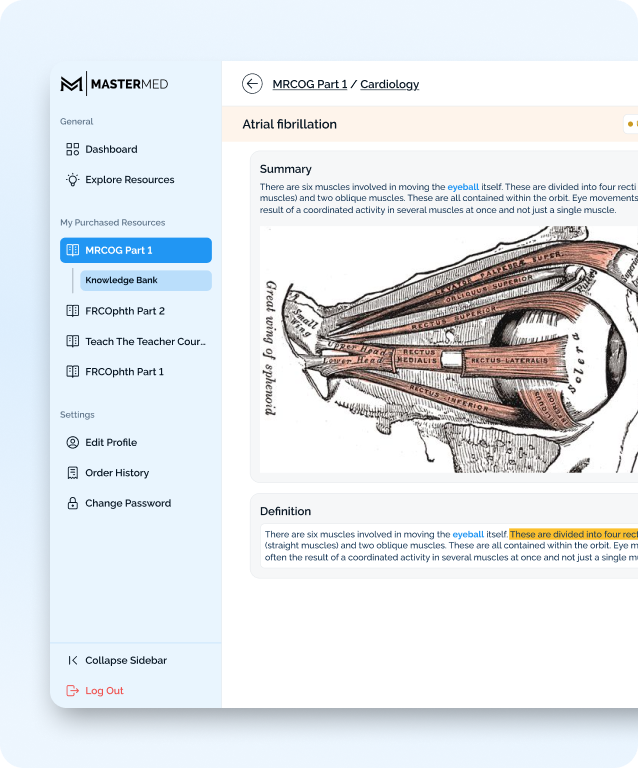Open the Teach The Teacher Course resource
638x768 pixels.
[x=145, y=341]
